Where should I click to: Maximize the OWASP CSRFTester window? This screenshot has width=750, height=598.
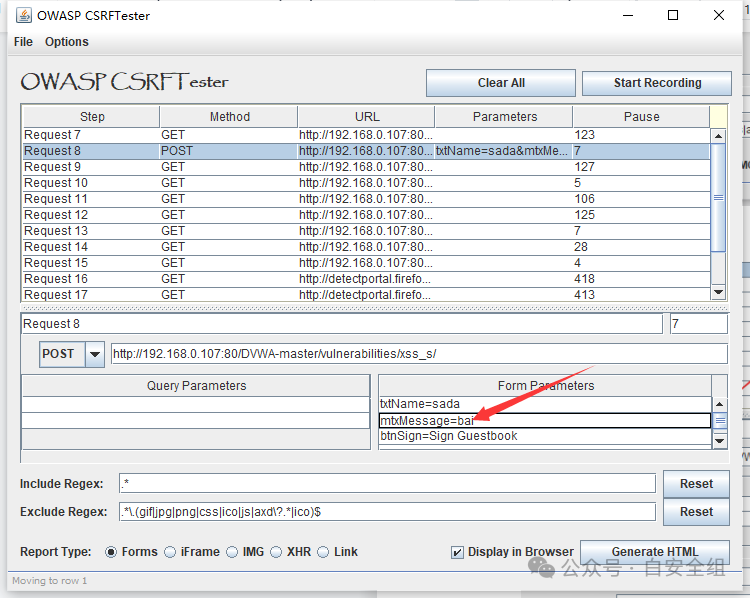coord(673,15)
